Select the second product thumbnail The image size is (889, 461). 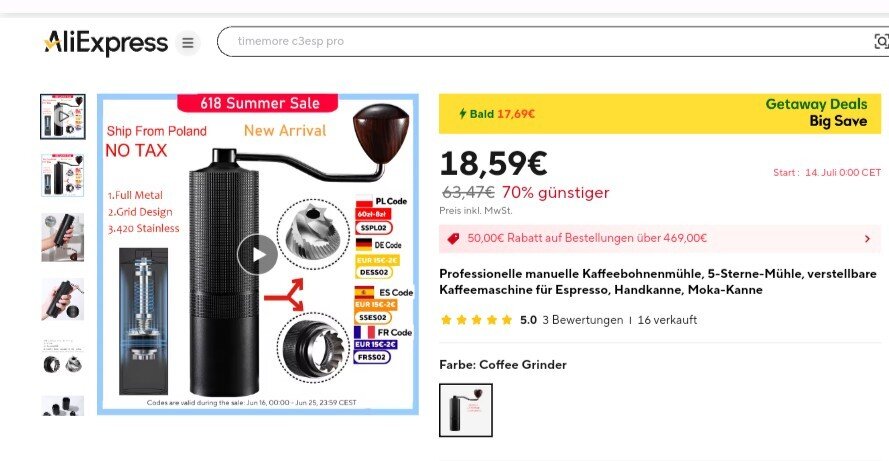point(63,175)
